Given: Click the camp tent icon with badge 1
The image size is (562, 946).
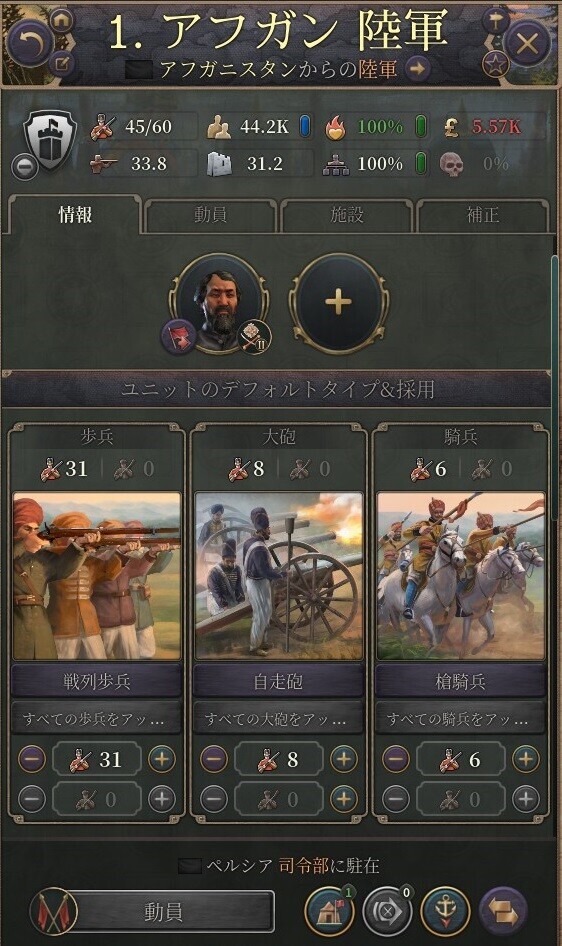Looking at the screenshot, I should [x=329, y=911].
